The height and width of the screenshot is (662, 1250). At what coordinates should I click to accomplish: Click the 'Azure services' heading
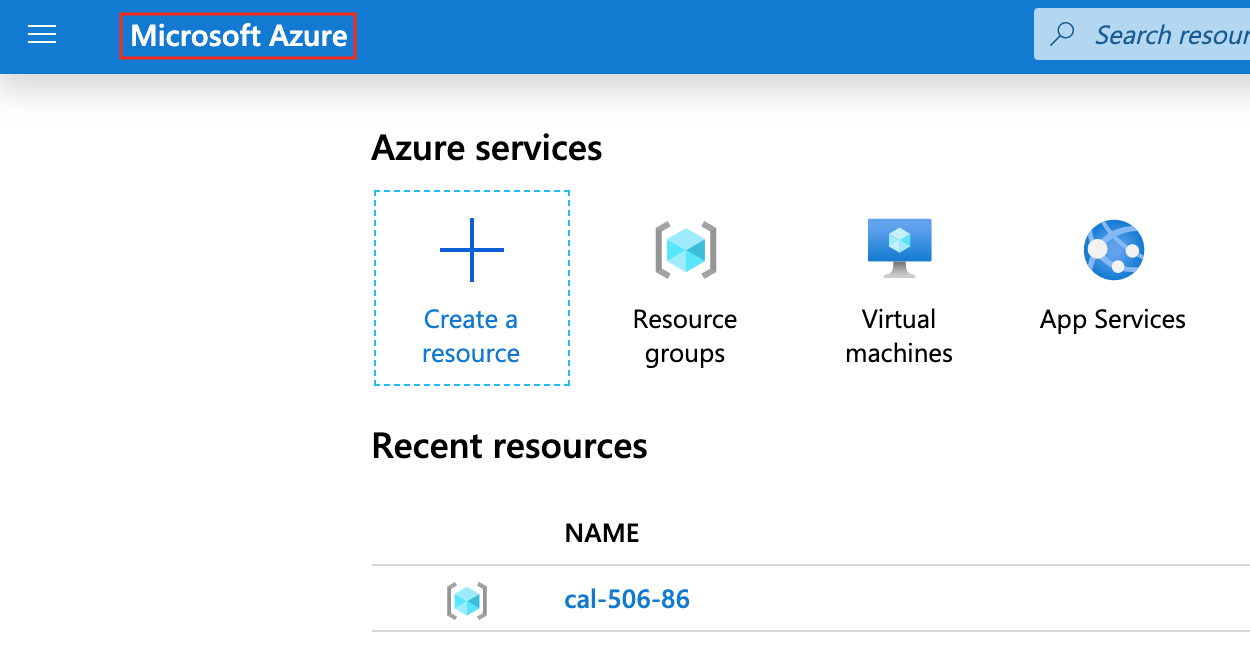pyautogui.click(x=486, y=148)
